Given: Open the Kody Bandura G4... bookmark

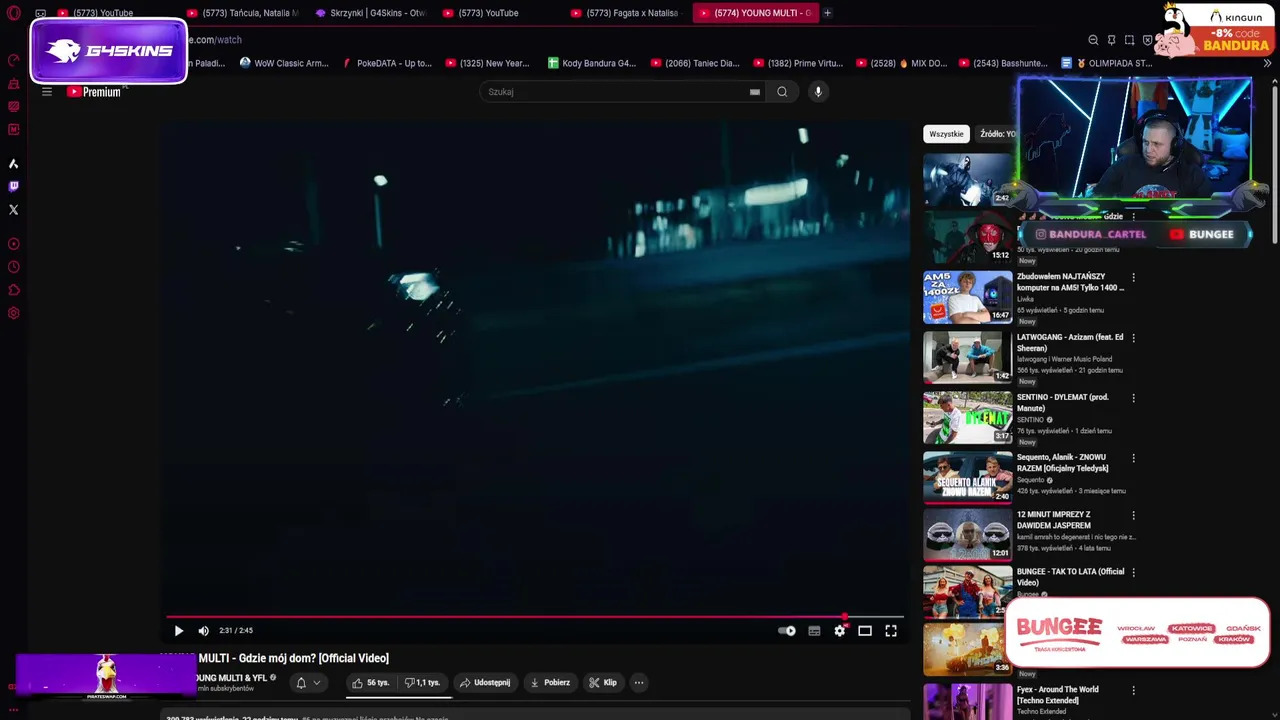Looking at the screenshot, I should (592, 63).
